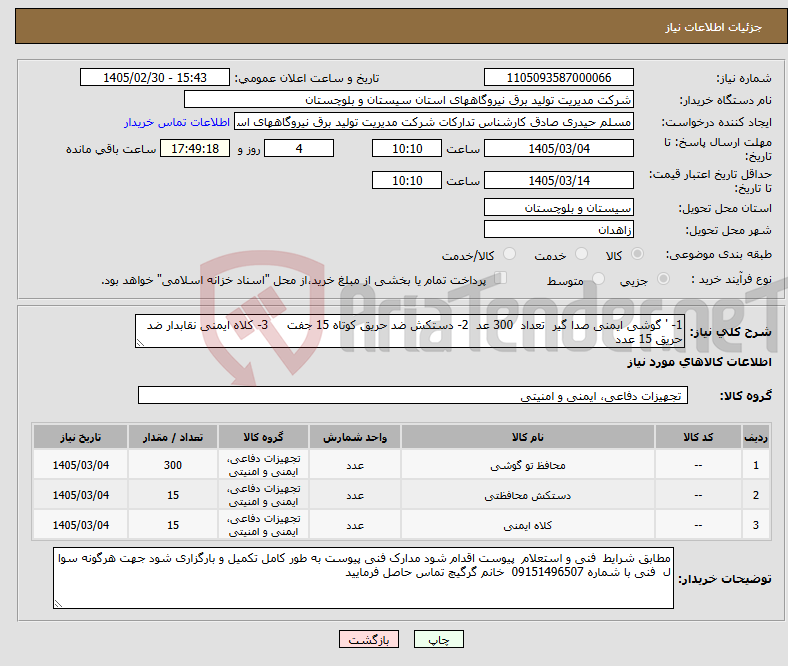Click the quantity 300 cell

click(173, 465)
